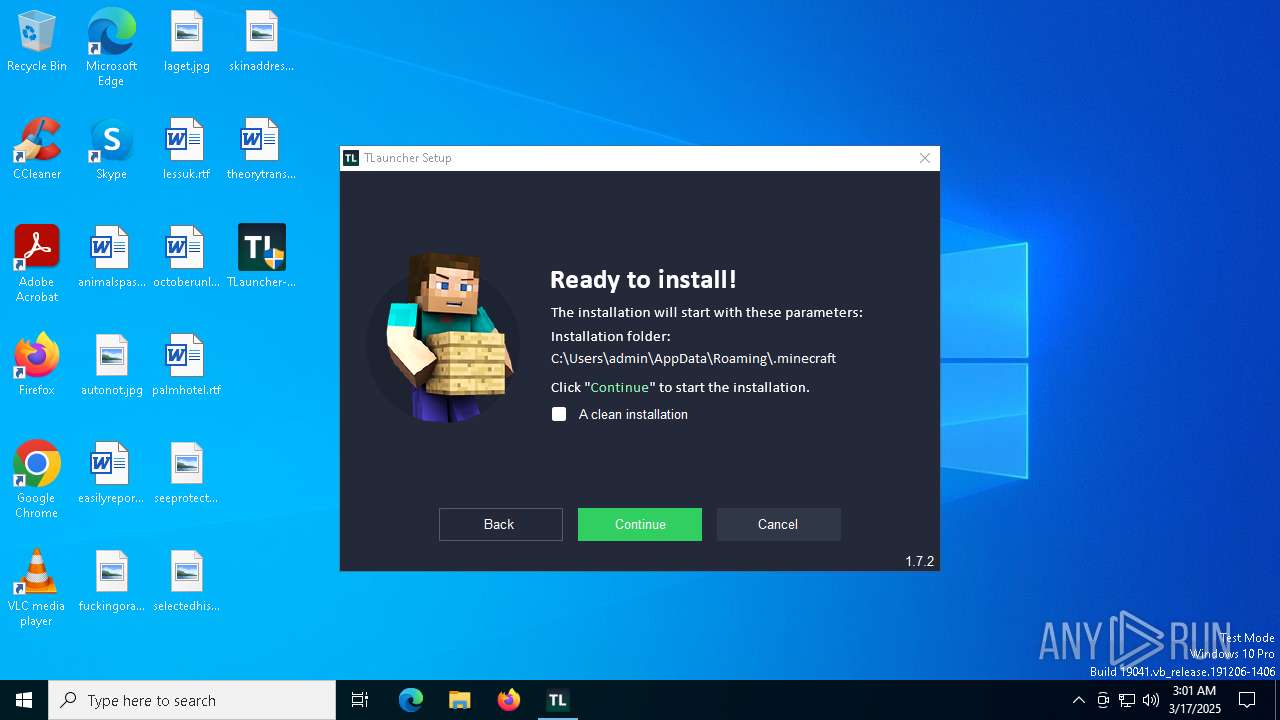Open the Windows Start menu

click(24, 700)
